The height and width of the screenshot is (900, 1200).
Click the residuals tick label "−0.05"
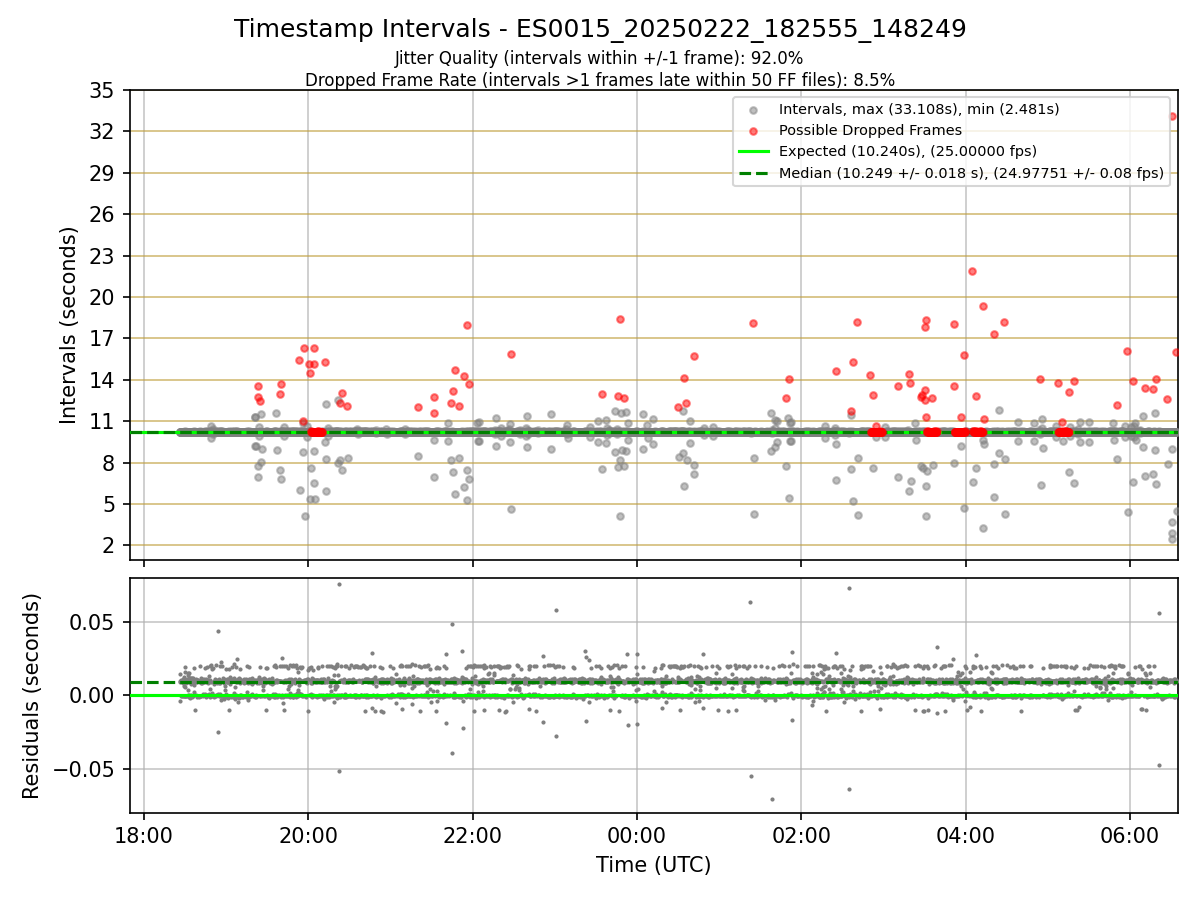click(83, 770)
